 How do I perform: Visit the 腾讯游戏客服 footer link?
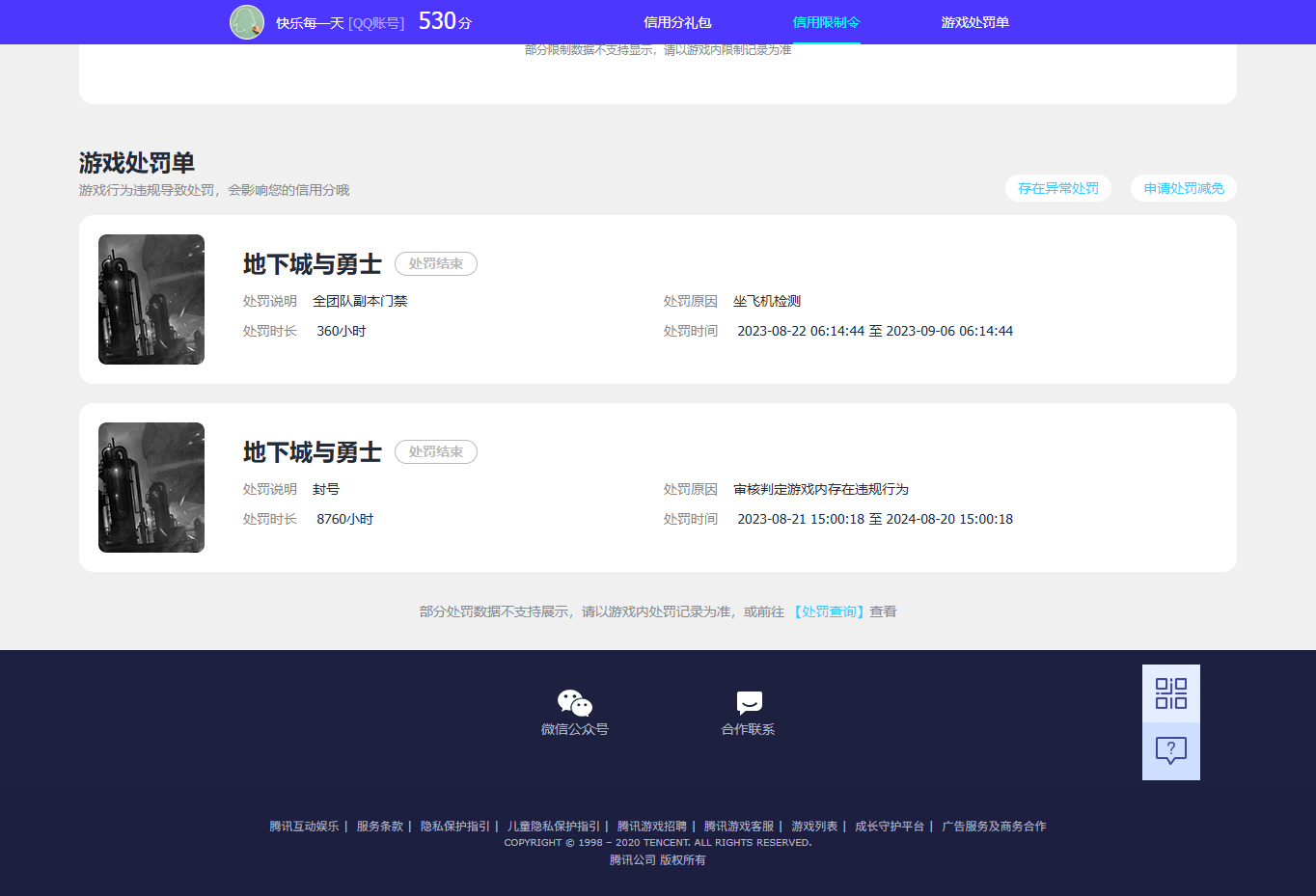click(738, 827)
